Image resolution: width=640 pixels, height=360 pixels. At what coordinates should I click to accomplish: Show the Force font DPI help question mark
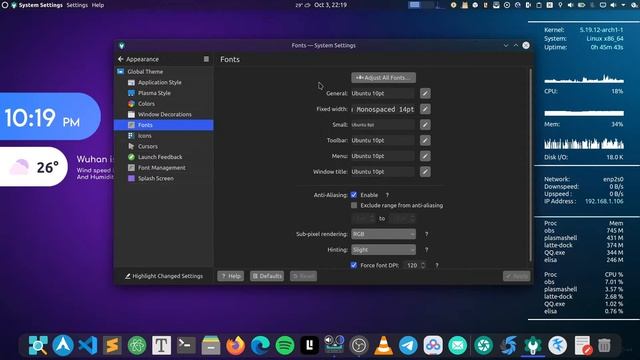(x=437, y=265)
